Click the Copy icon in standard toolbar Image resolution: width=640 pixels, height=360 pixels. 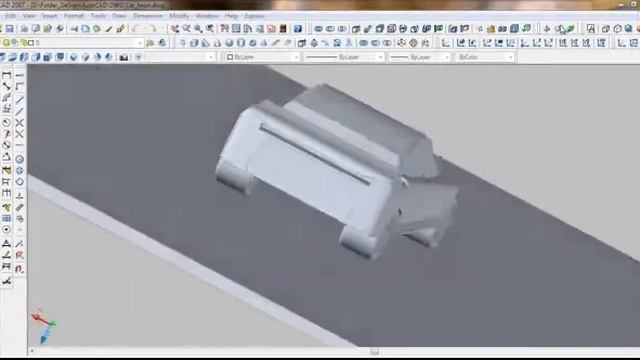point(85,29)
